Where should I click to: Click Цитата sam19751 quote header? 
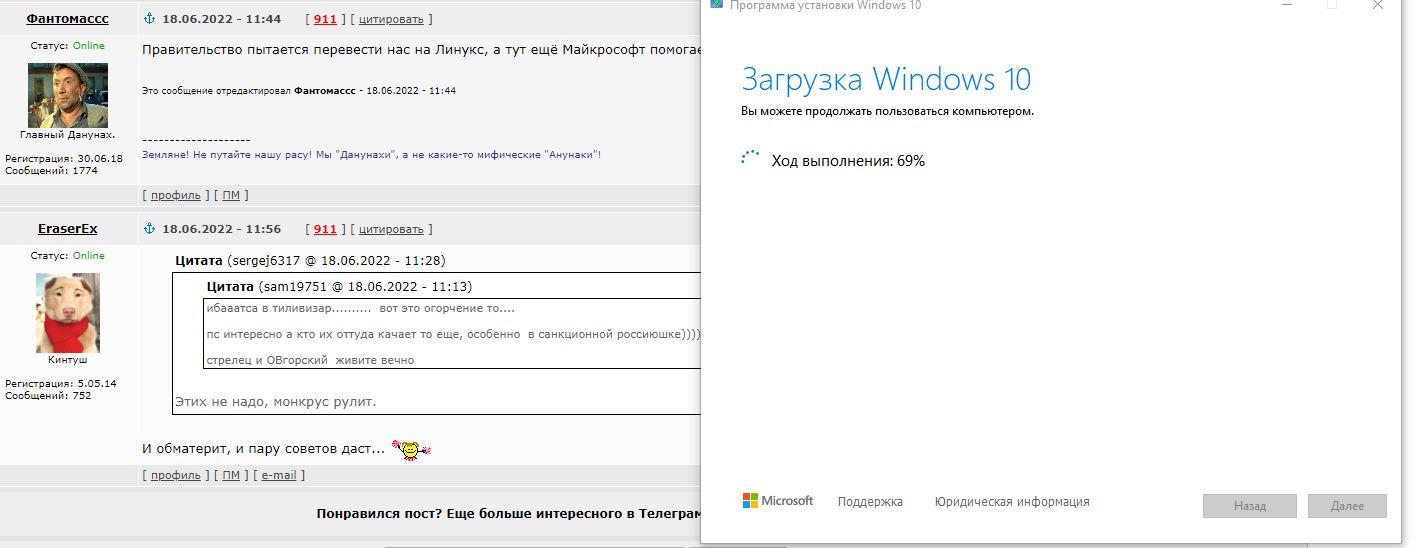(x=339, y=287)
